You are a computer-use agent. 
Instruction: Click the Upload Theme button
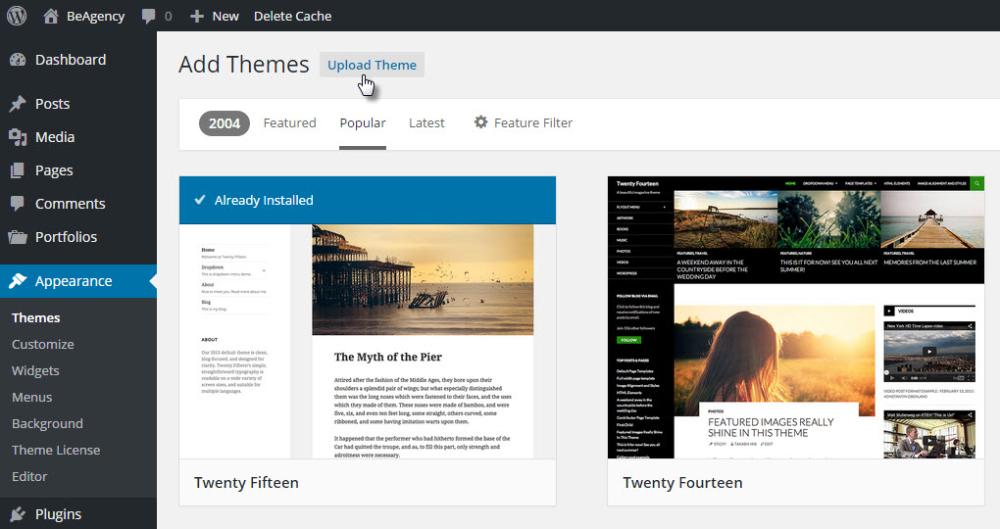pyautogui.click(x=372, y=65)
